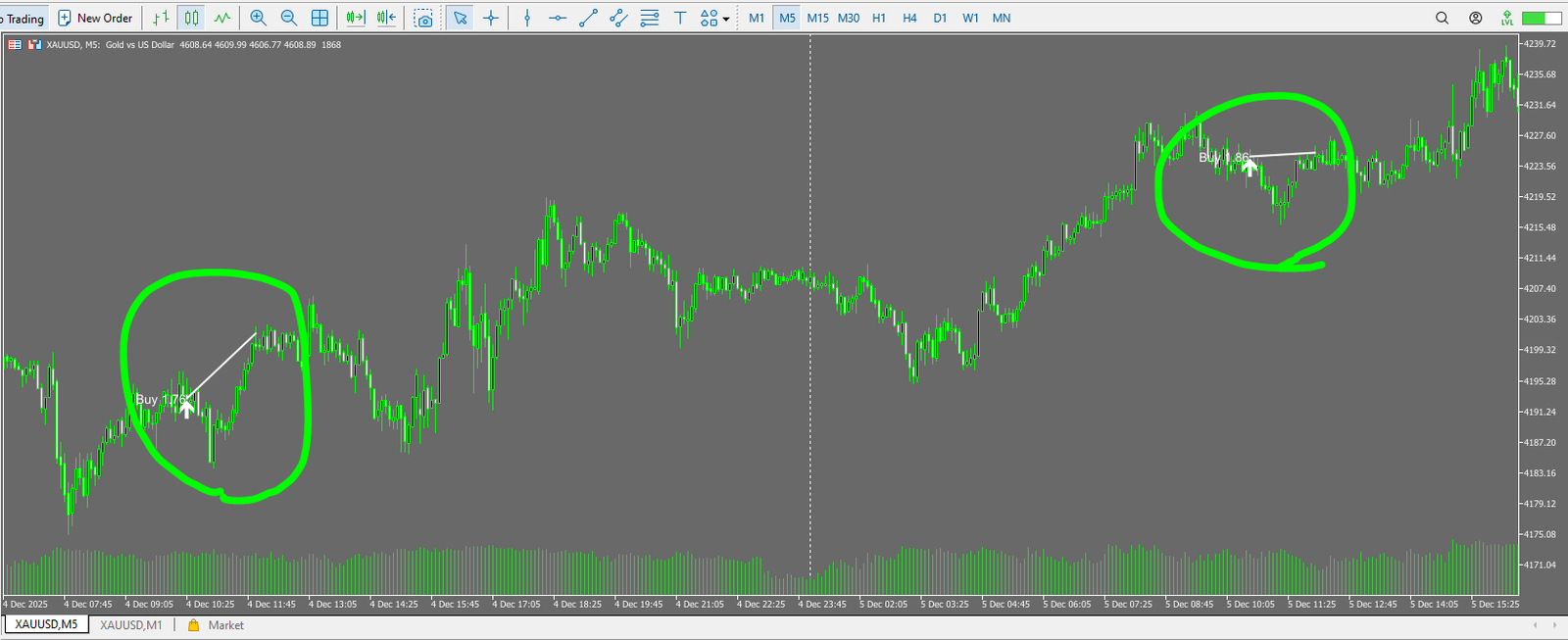Zoom out of the chart
Screen dimensions: 1568x640
(289, 18)
